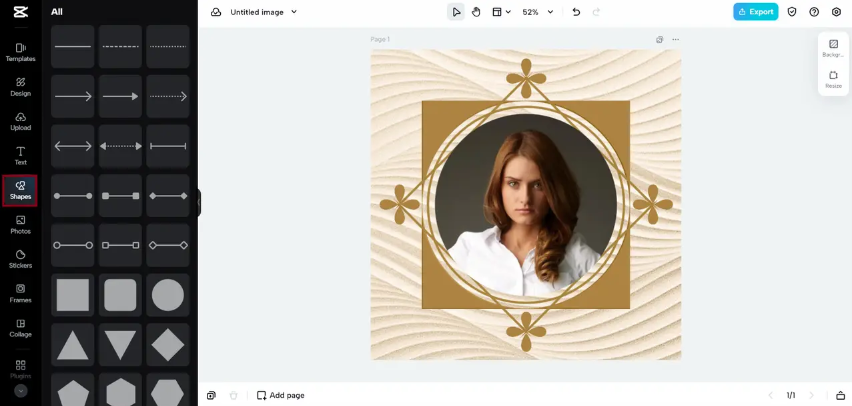This screenshot has width=852, height=406.
Task: Go to the previous page arrow
Action: coord(770,395)
